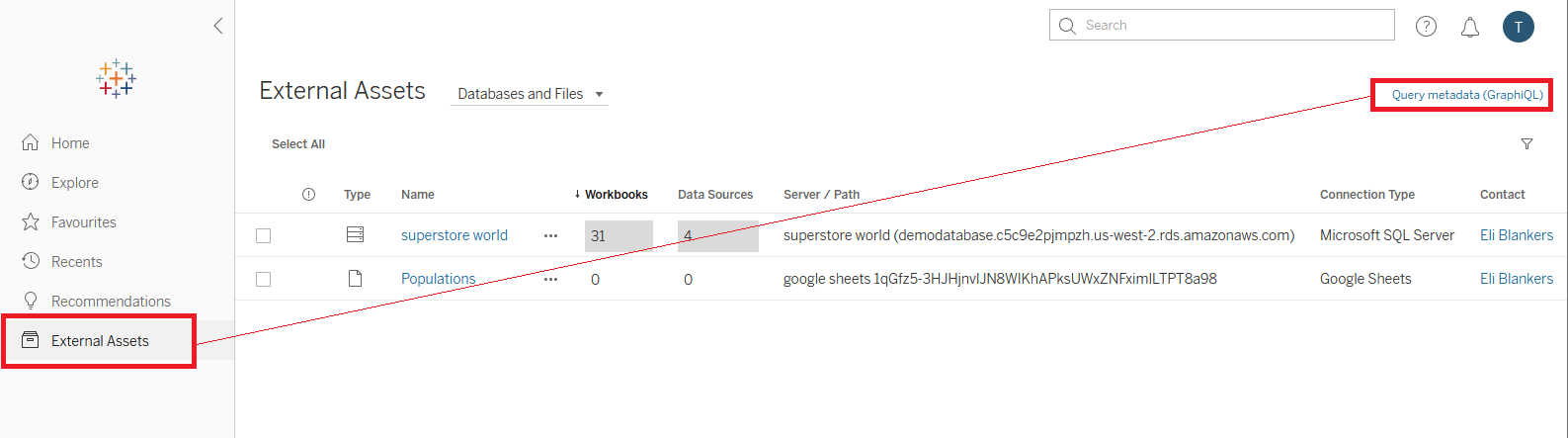This screenshot has height=438, width=1568.
Task: Click the file type icon for Populations
Action: [x=355, y=279]
